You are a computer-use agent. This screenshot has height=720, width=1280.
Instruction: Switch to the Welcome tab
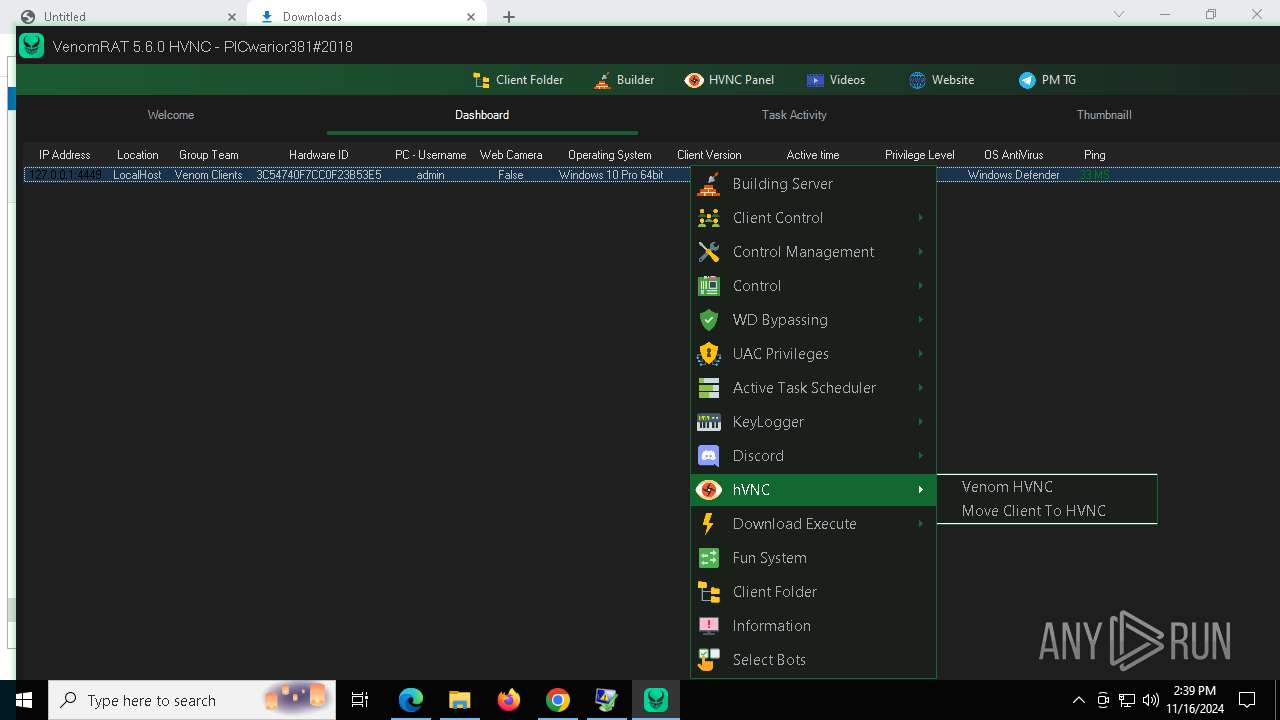pos(171,115)
